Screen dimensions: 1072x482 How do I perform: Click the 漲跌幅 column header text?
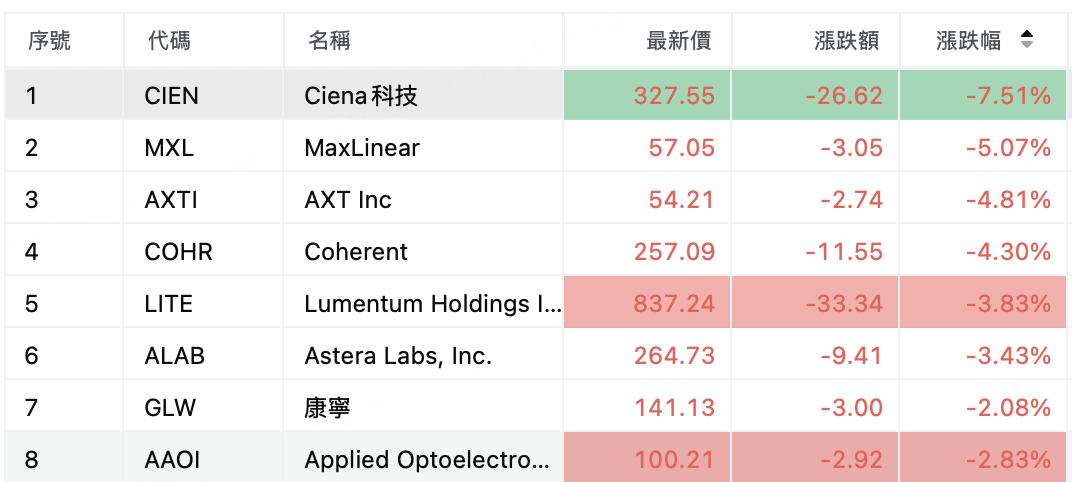point(968,41)
